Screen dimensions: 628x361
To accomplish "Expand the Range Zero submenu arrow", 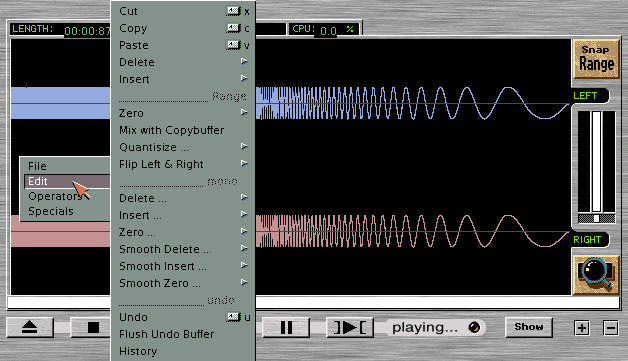I will click(x=244, y=113).
